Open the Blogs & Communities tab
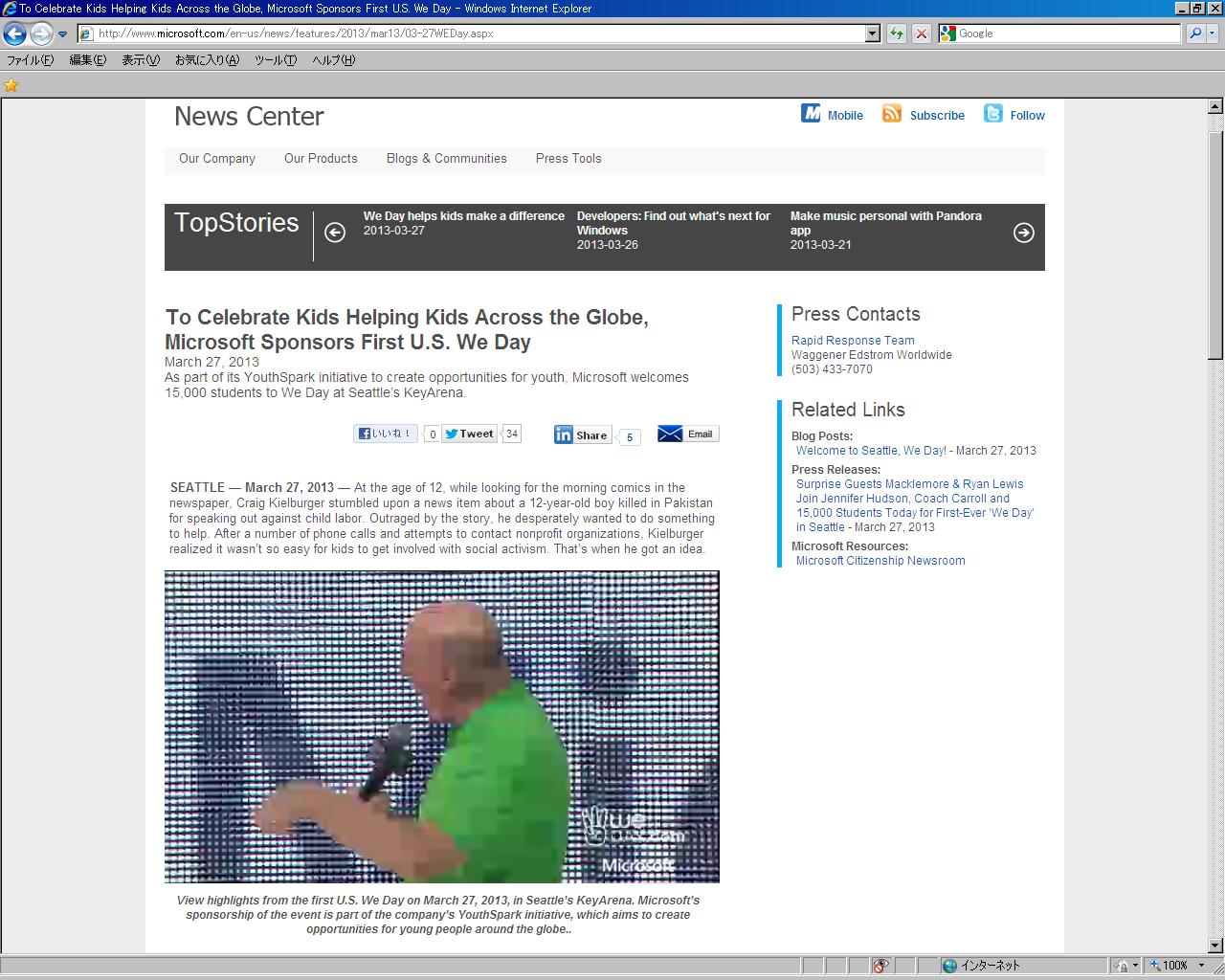The height and width of the screenshot is (980, 1225). pos(447,159)
